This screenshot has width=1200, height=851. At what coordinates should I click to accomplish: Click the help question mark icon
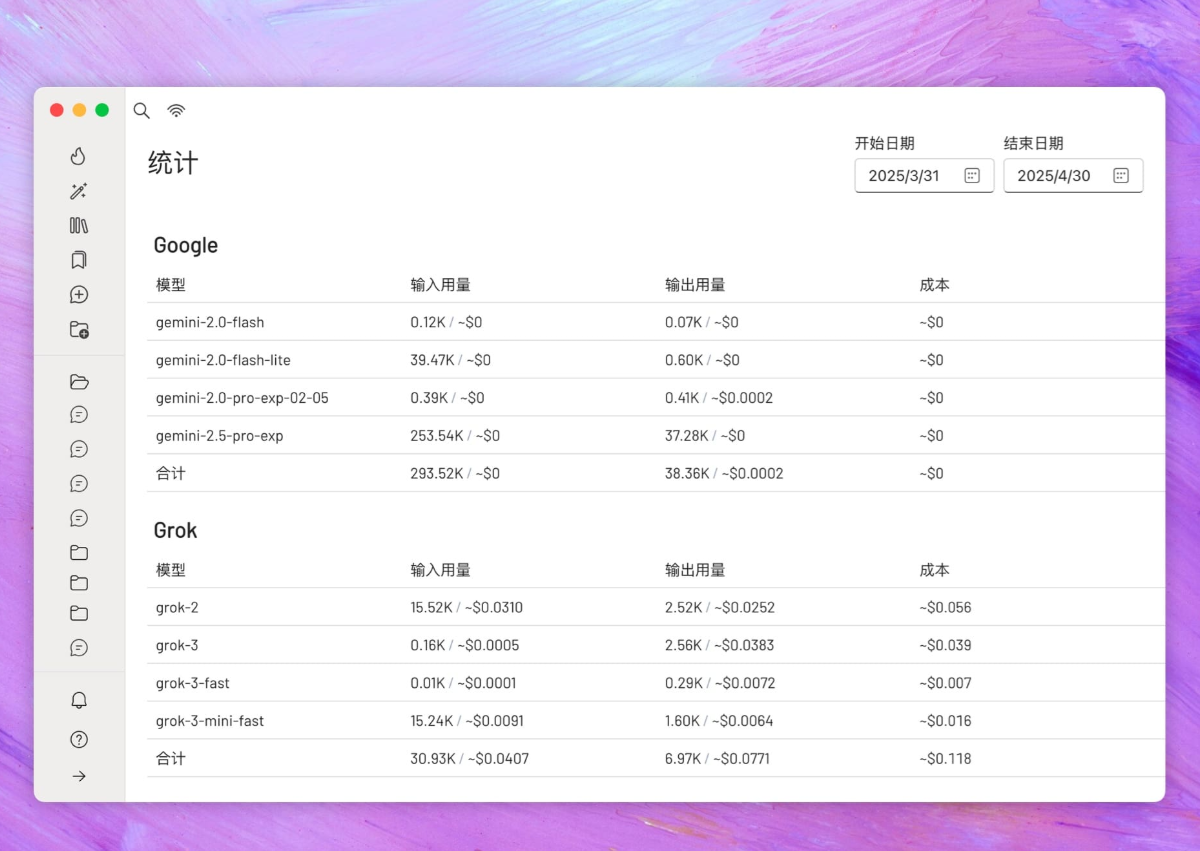tap(79, 740)
